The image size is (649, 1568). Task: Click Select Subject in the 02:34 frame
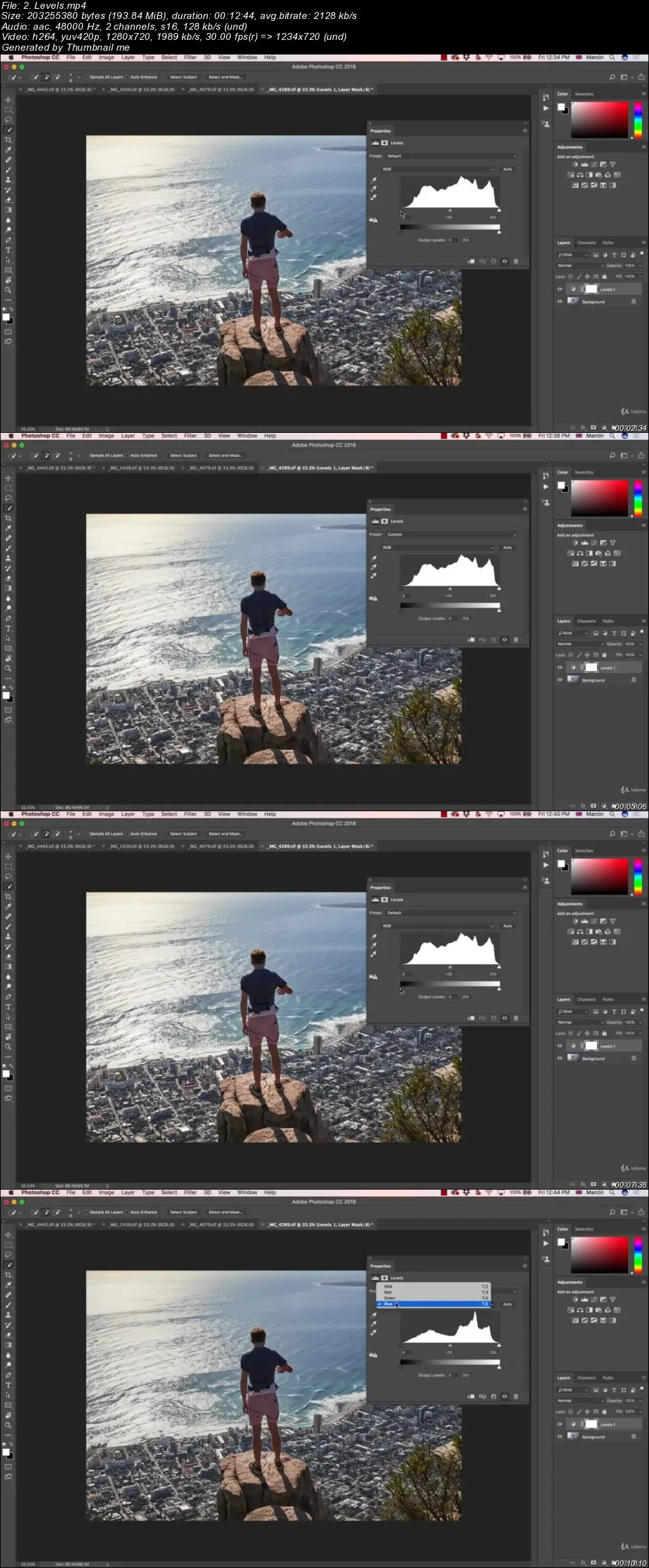click(184, 77)
